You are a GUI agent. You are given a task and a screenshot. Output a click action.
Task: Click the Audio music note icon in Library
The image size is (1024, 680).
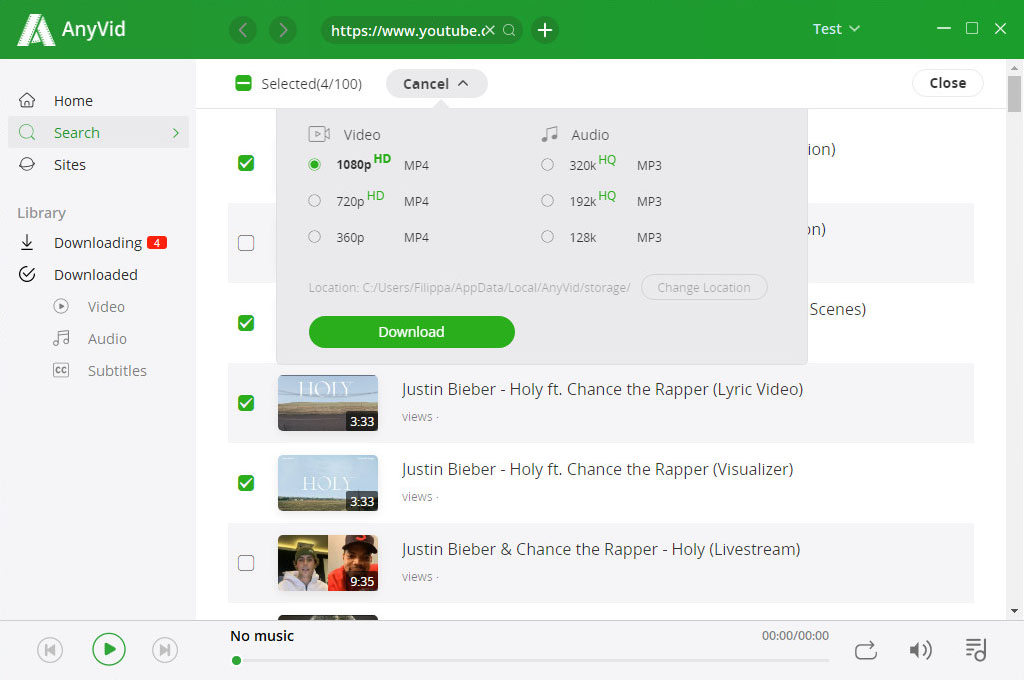pyautogui.click(x=61, y=338)
